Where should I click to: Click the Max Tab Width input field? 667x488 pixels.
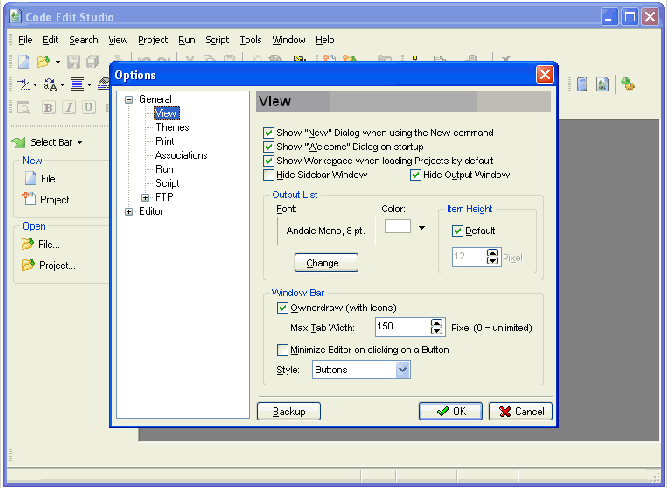click(403, 327)
